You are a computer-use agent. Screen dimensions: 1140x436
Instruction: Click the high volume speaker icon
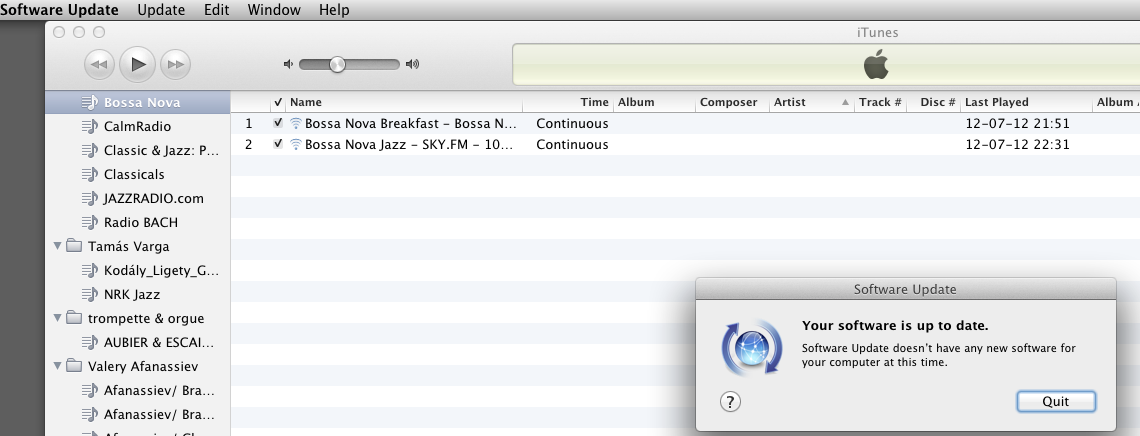413,64
